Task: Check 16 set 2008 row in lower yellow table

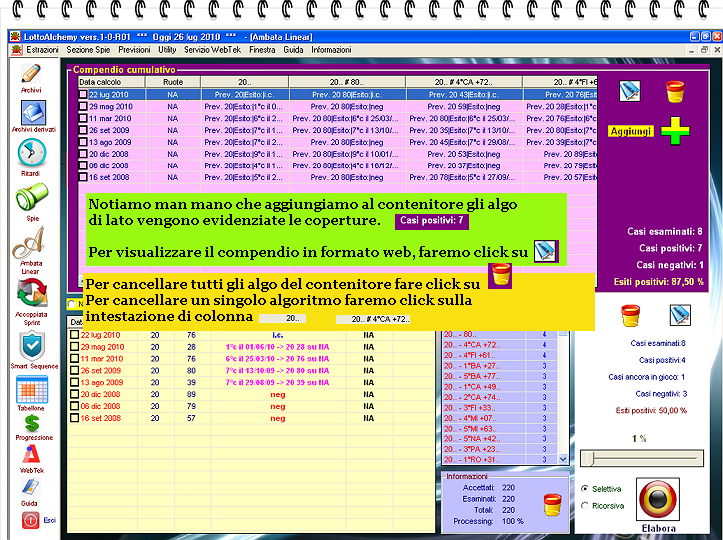Action: [74, 418]
